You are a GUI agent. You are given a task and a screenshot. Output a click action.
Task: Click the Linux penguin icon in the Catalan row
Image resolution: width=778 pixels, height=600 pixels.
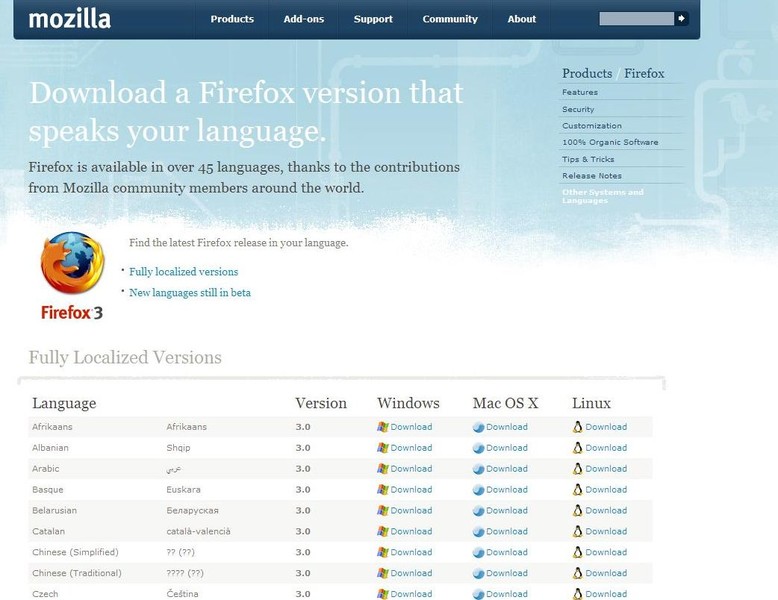pos(578,531)
